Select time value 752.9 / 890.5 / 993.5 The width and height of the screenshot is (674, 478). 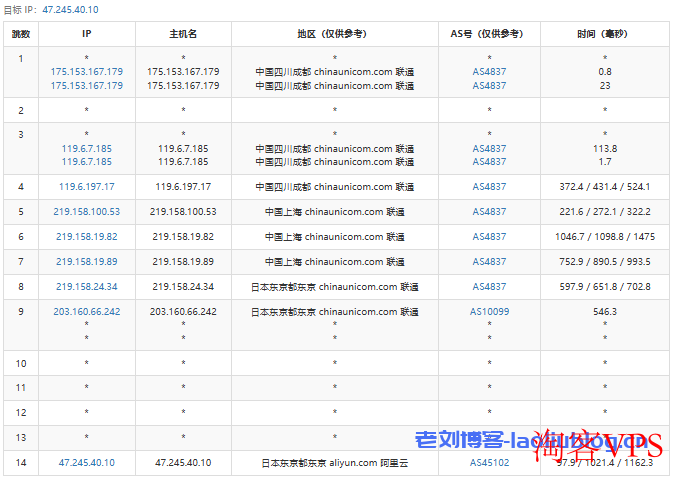605,261
